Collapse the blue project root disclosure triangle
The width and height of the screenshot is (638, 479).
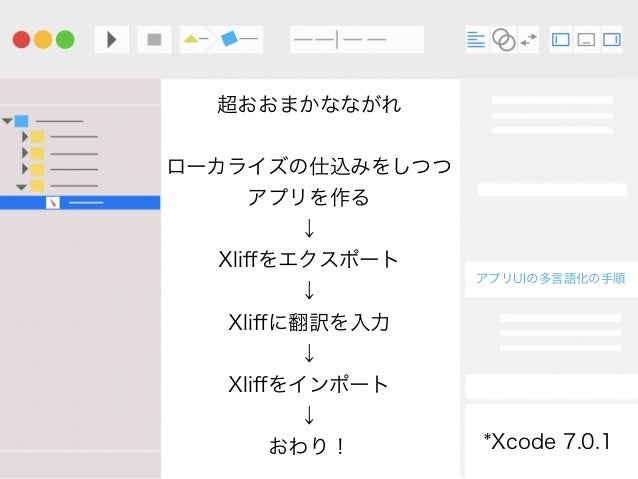[x=7, y=121]
